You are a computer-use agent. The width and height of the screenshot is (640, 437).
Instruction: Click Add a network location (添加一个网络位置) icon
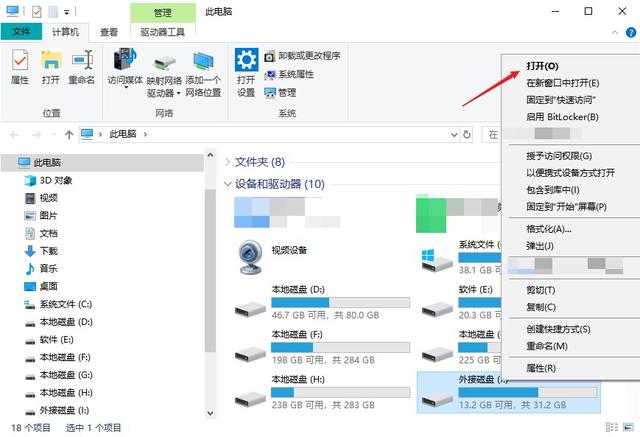point(203,61)
